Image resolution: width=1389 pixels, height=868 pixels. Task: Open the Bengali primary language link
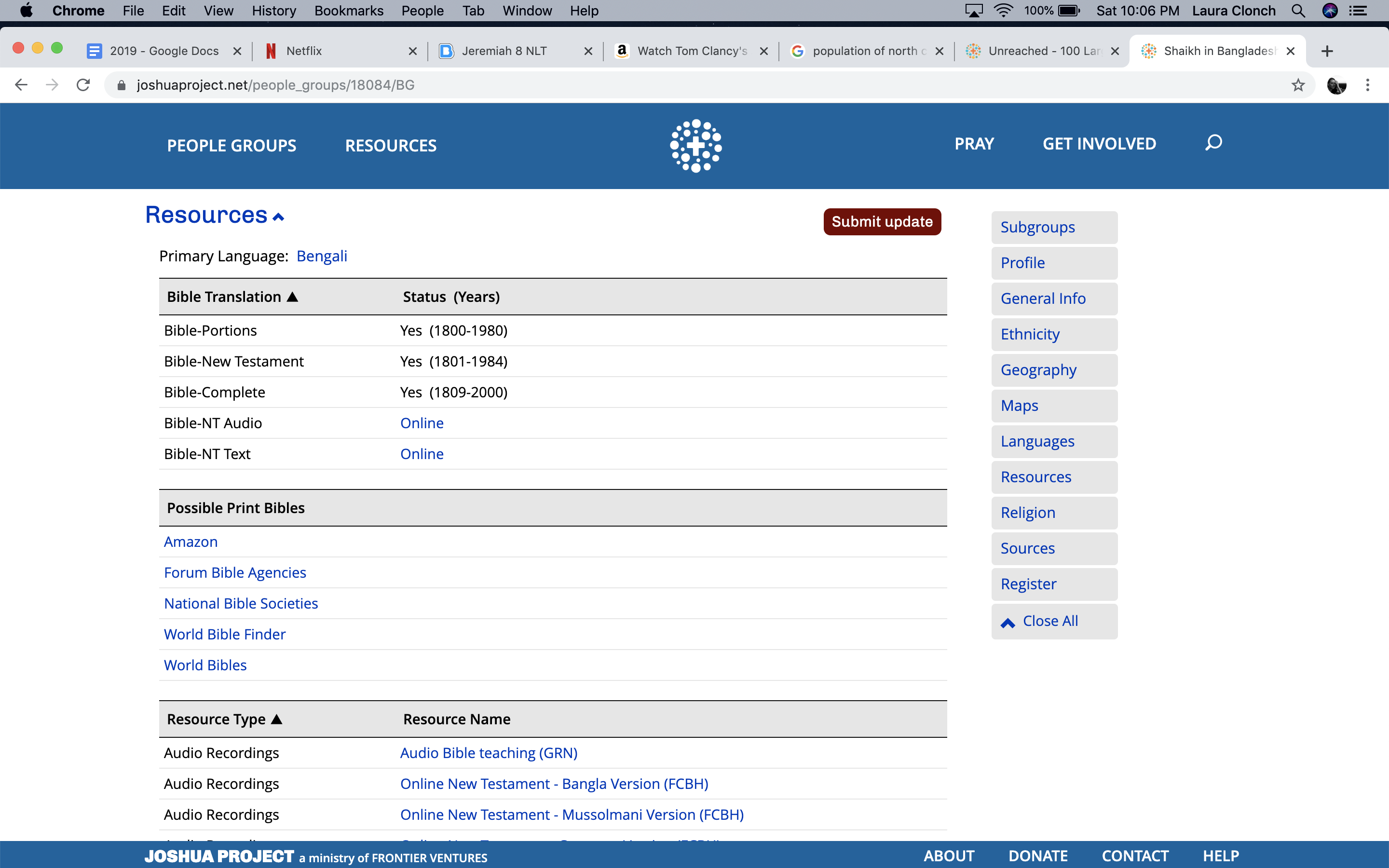[321, 256]
